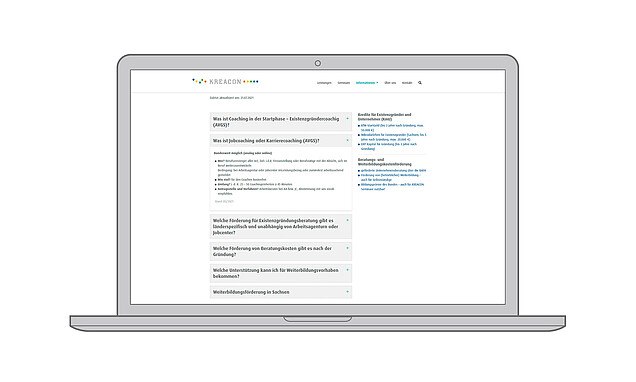Open the Informationen dropdown menu

coord(367,83)
